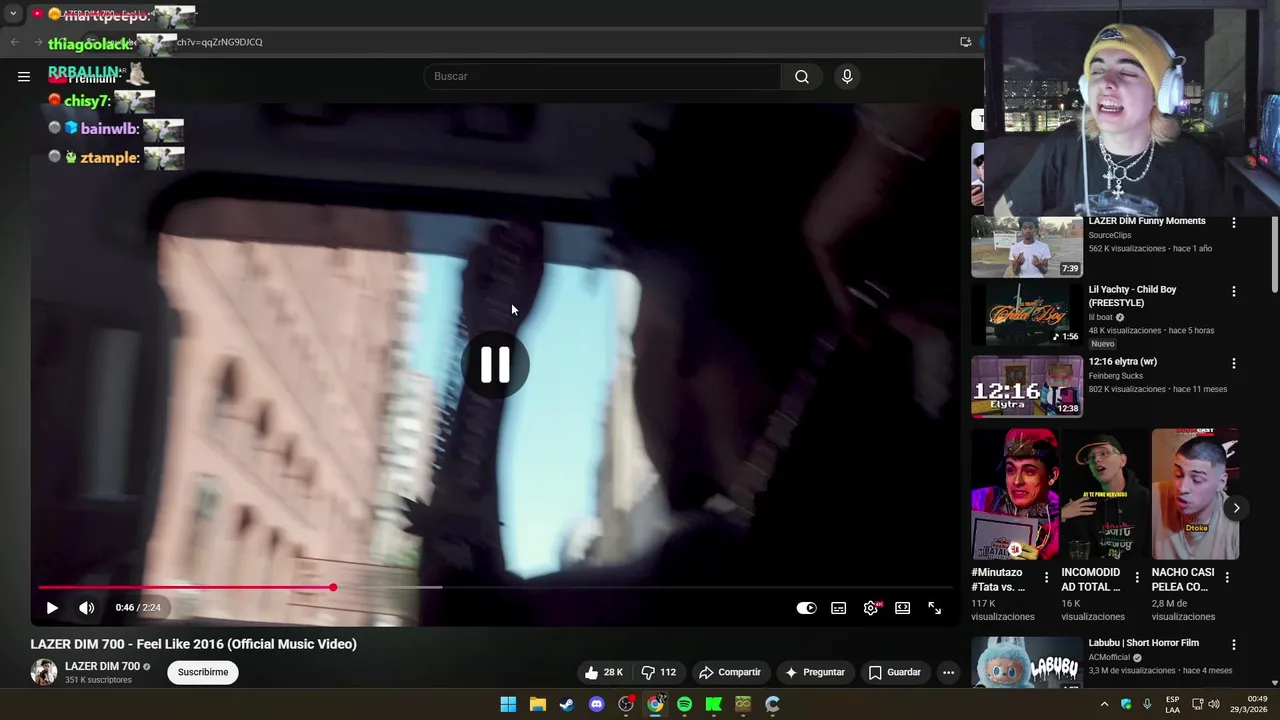1280x720 pixels.
Task: Open the Kick app from the taskbar
Action: tap(714, 704)
